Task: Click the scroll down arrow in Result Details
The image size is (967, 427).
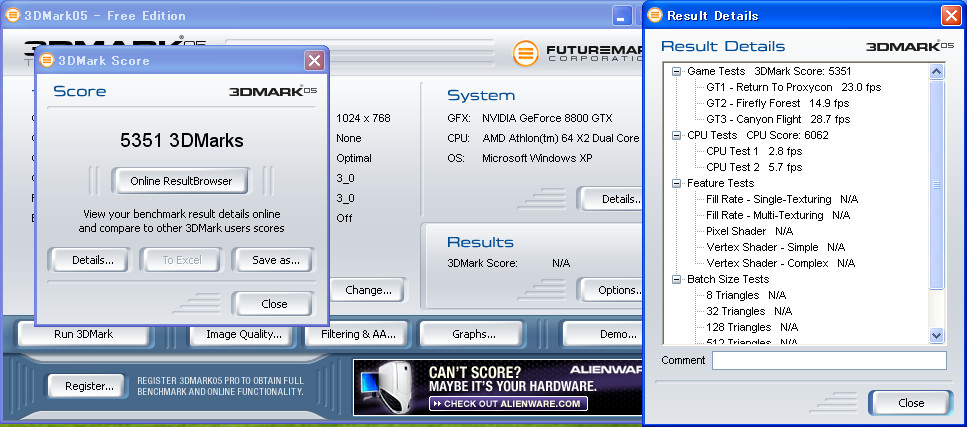Action: click(936, 336)
